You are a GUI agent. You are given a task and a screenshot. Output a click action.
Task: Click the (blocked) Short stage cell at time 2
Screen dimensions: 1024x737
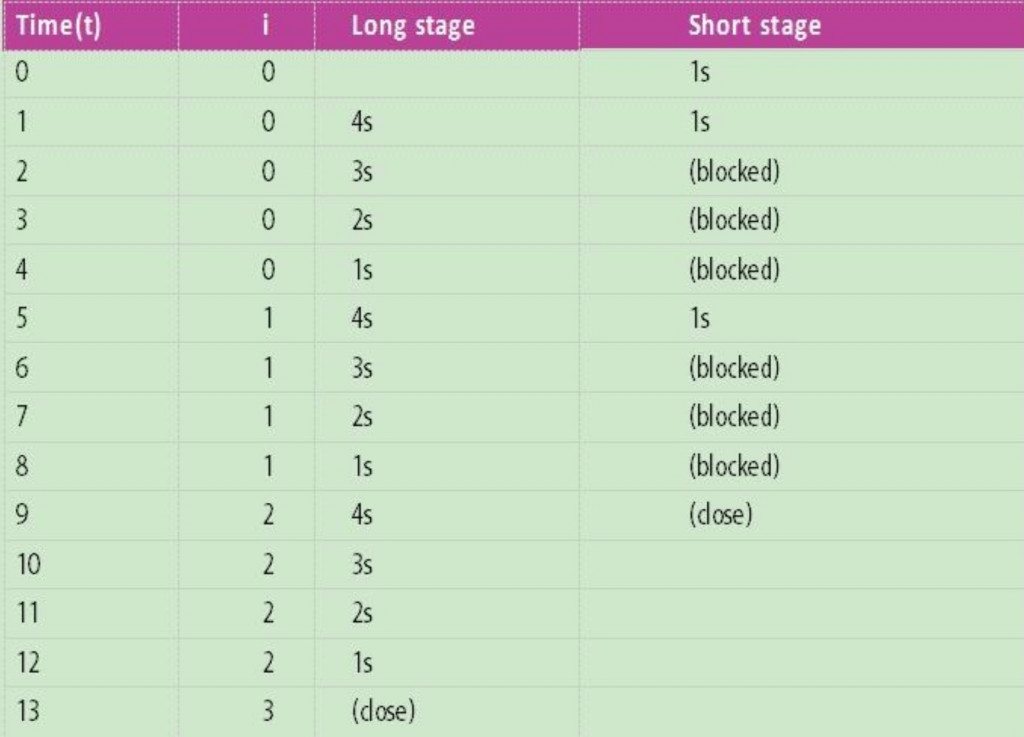[733, 172]
